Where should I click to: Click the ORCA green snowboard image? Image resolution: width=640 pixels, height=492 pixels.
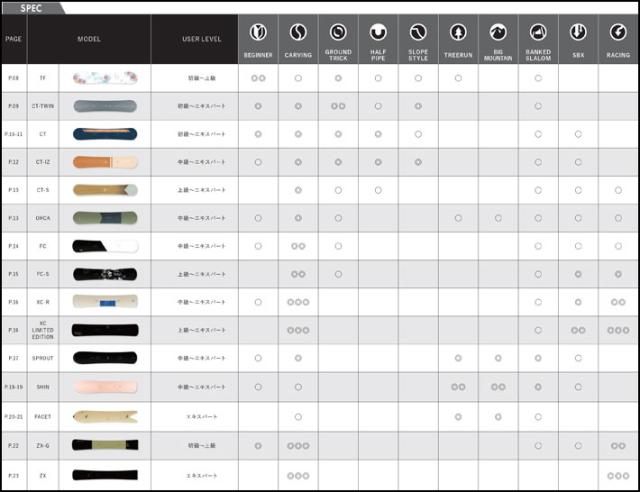(x=105, y=218)
